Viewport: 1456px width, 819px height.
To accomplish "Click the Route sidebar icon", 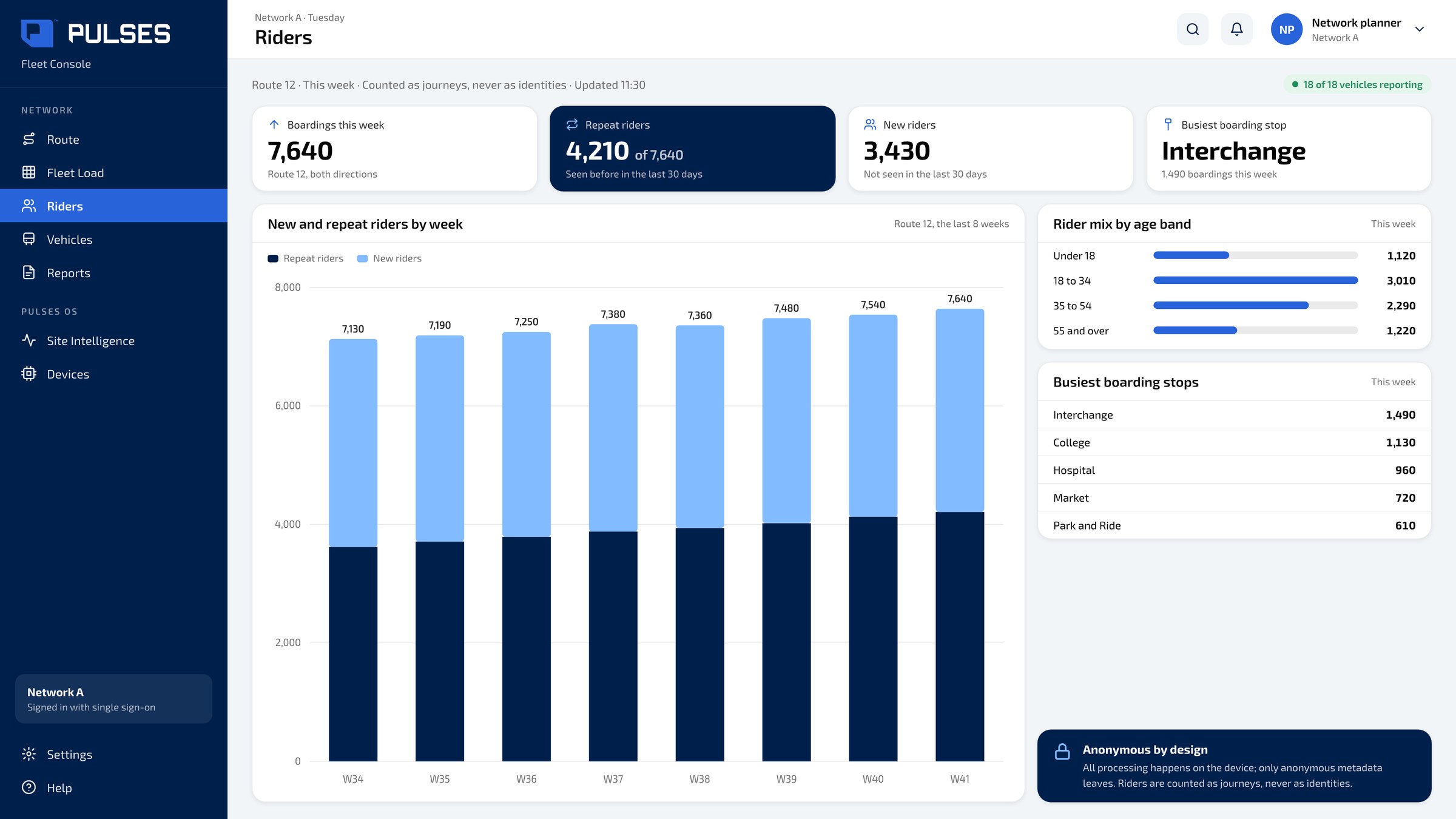I will coord(29,140).
